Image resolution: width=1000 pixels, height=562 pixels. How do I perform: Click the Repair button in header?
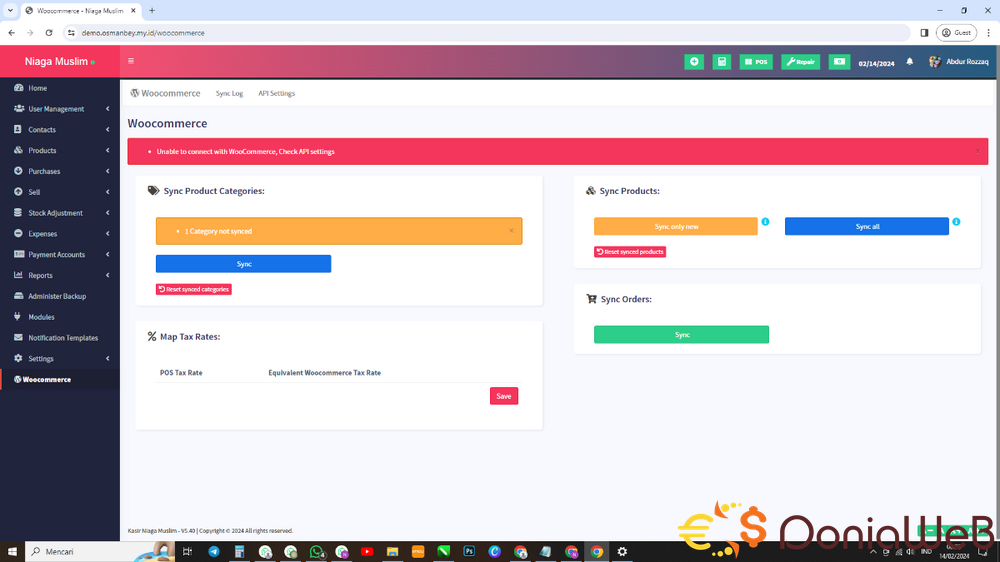coord(800,62)
